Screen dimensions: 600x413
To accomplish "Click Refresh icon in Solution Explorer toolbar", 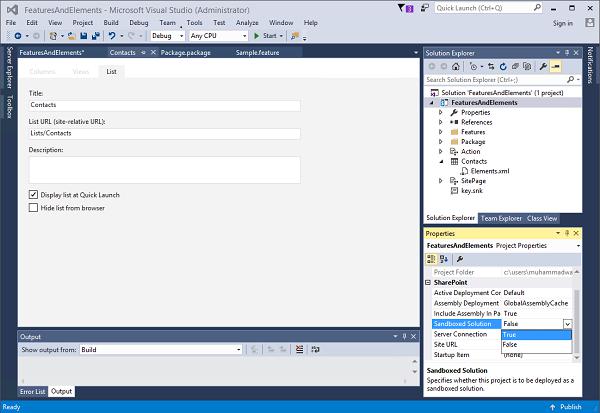I will click(503, 67).
